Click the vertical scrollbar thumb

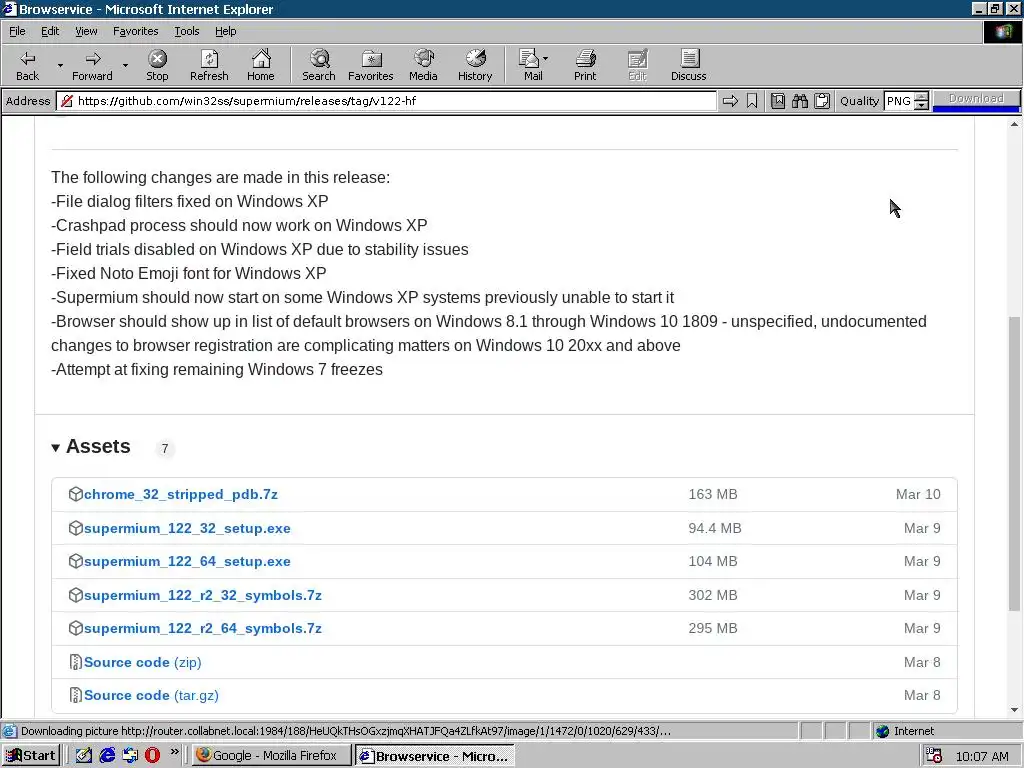[x=1014, y=464]
